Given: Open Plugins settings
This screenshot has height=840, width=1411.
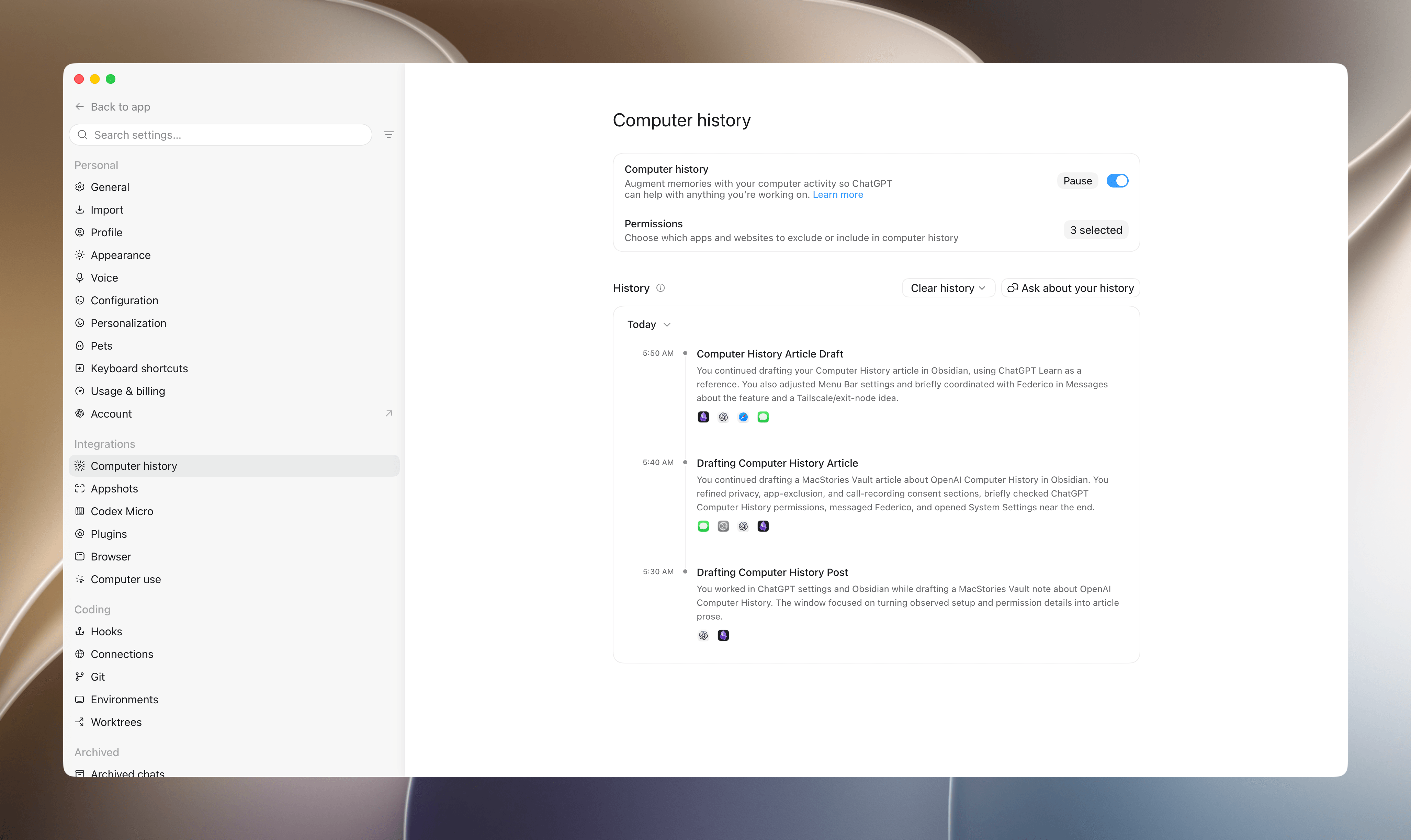Looking at the screenshot, I should point(234,534).
